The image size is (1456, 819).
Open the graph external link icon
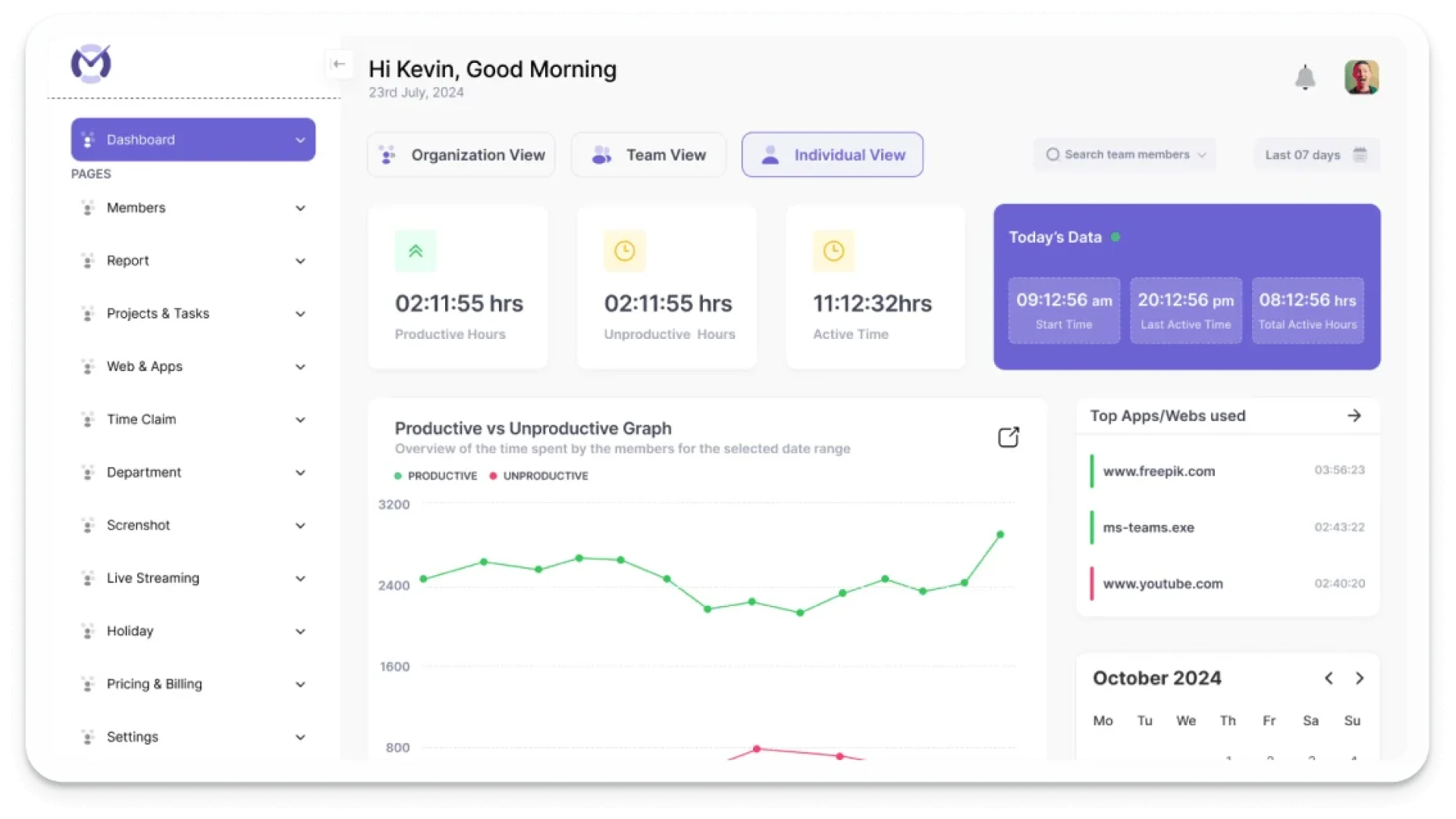[1008, 437]
